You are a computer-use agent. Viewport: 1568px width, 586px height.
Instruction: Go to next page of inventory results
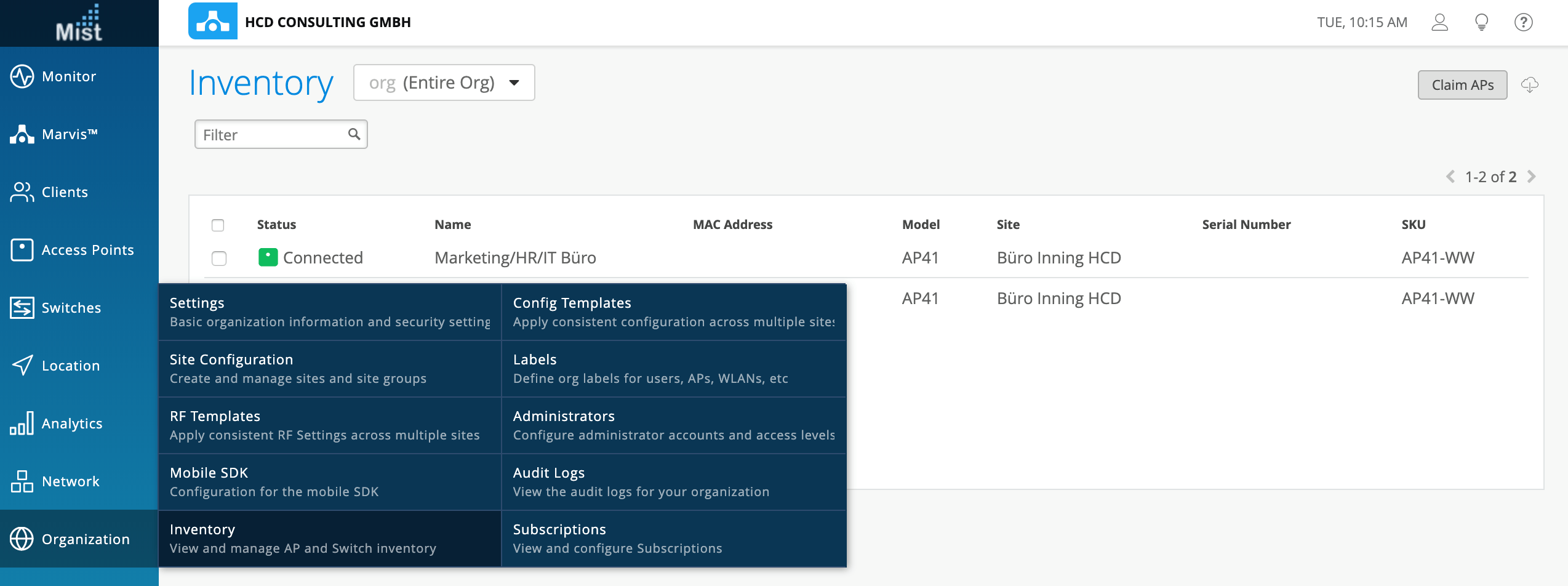point(1532,177)
